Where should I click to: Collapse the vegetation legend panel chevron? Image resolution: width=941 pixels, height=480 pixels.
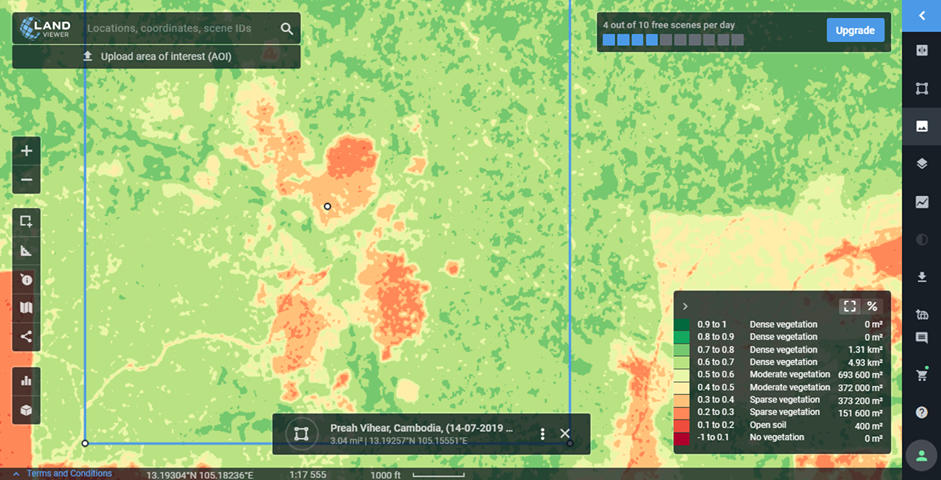pos(685,306)
